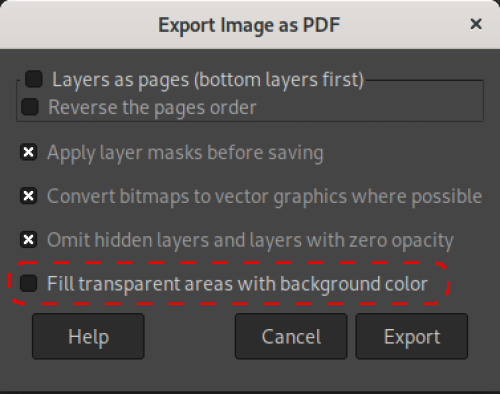Click the 'Layers as pages (bottom layers first)' label
500x394 pixels.
[208, 80]
